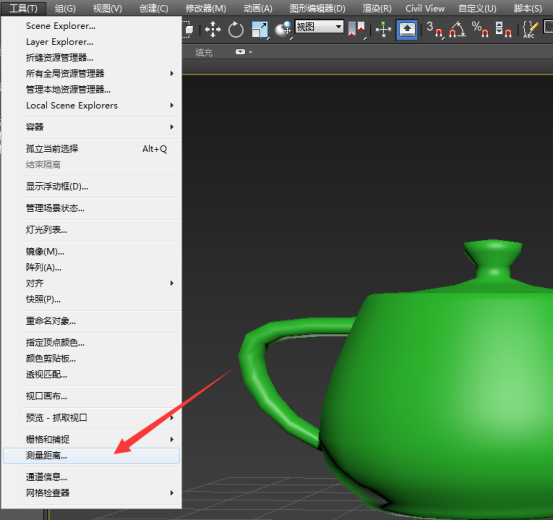Image resolution: width=554 pixels, height=520 pixels.
Task: Choose Layer Explorer... menu entry
Action: point(92,42)
